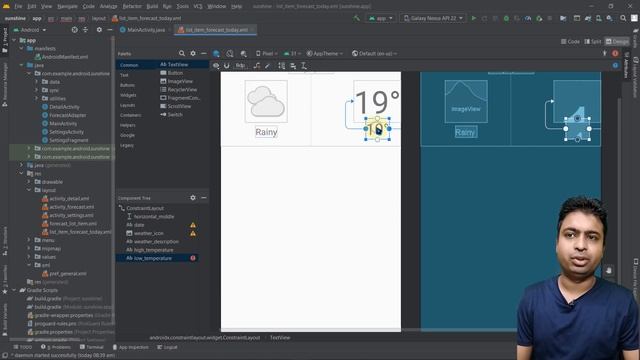Image resolution: width=640 pixels, height=360 pixels.
Task: Click warning icon beside weather_icon component
Action: click(193, 233)
